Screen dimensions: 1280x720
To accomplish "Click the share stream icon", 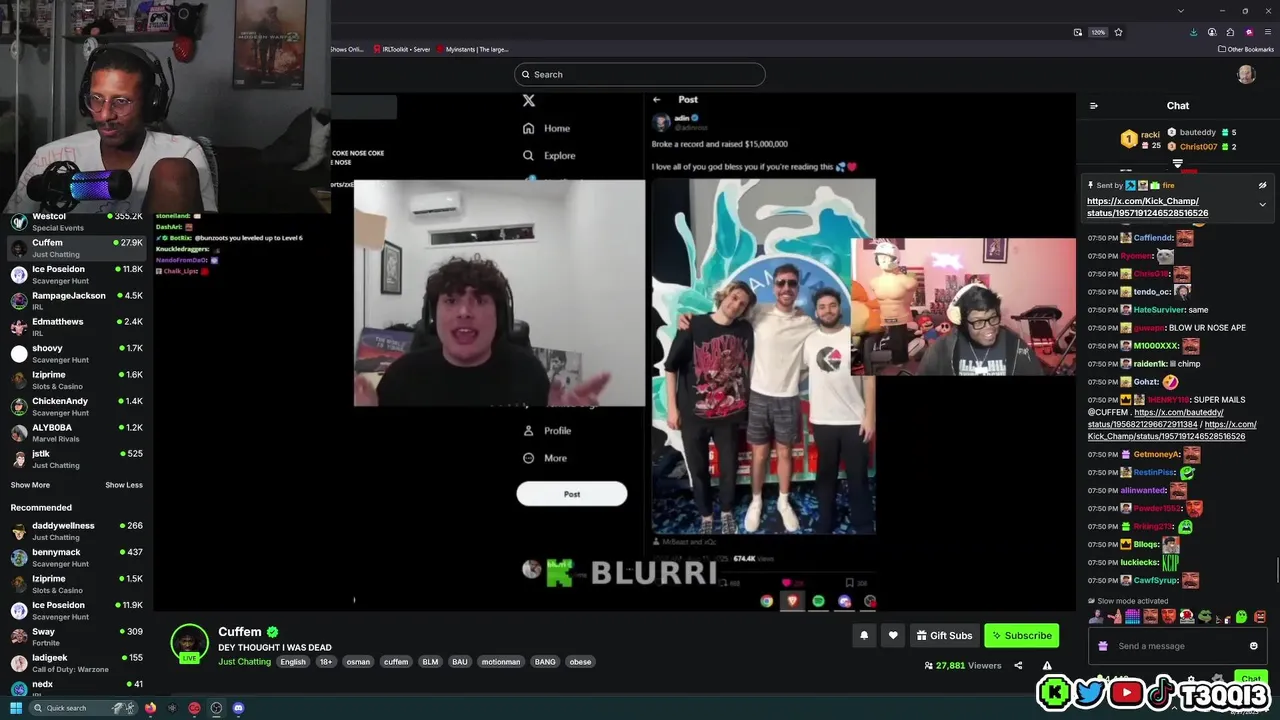I will [x=1018, y=665].
